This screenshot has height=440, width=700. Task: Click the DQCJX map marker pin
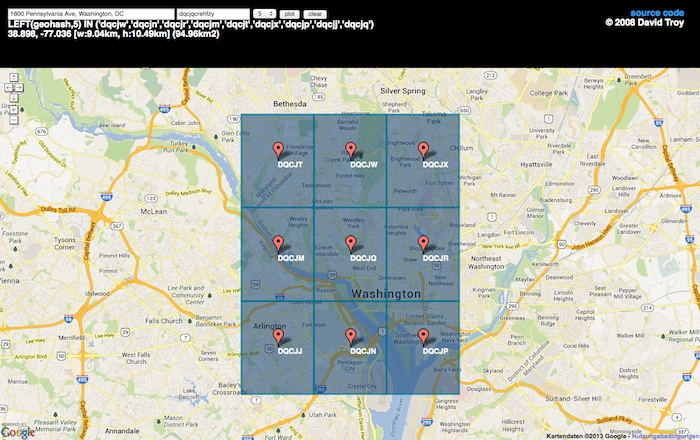point(423,151)
